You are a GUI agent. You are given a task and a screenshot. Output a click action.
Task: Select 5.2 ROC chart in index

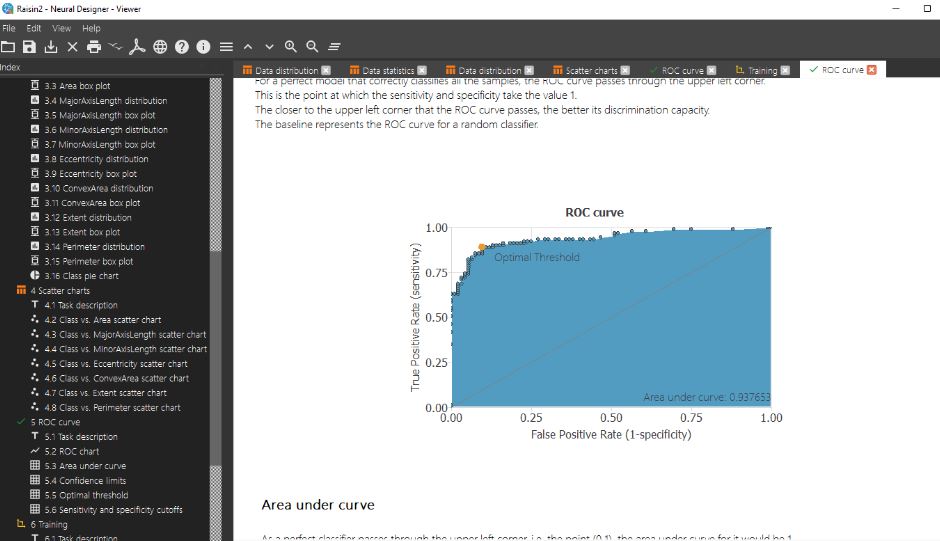(71, 451)
